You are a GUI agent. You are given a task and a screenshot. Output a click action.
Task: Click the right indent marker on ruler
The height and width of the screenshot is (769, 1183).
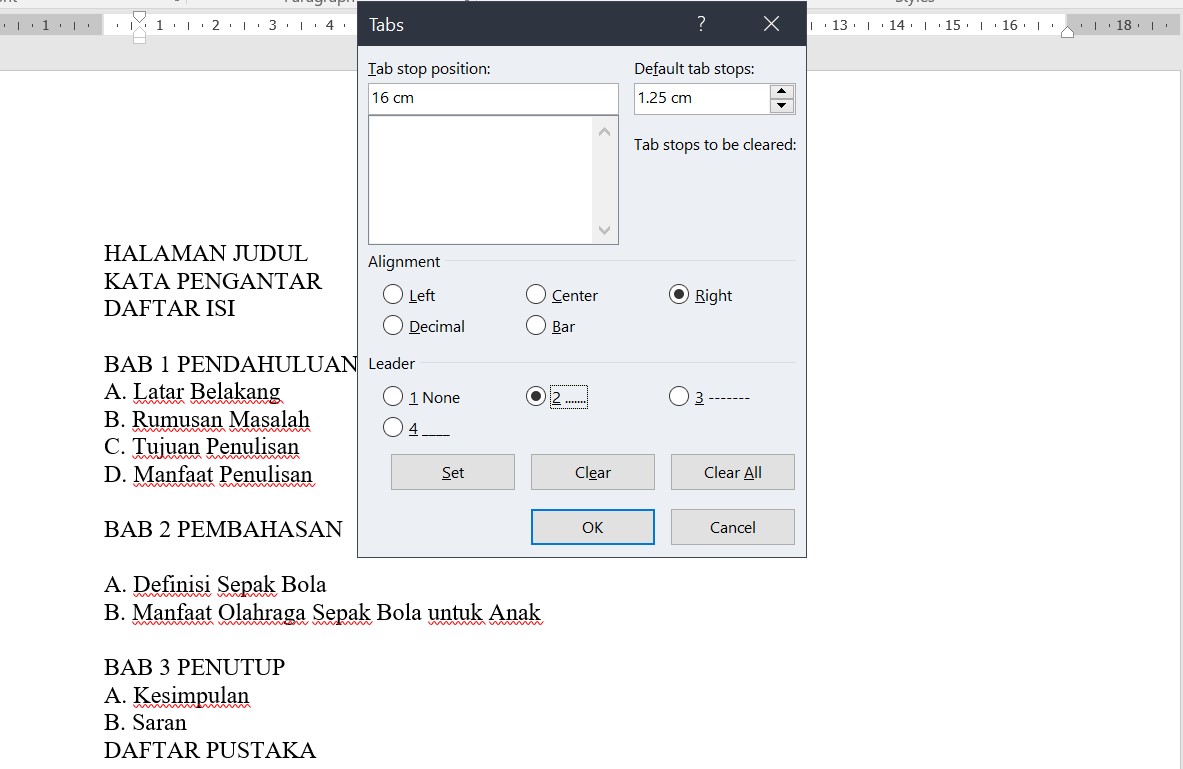(x=1067, y=31)
